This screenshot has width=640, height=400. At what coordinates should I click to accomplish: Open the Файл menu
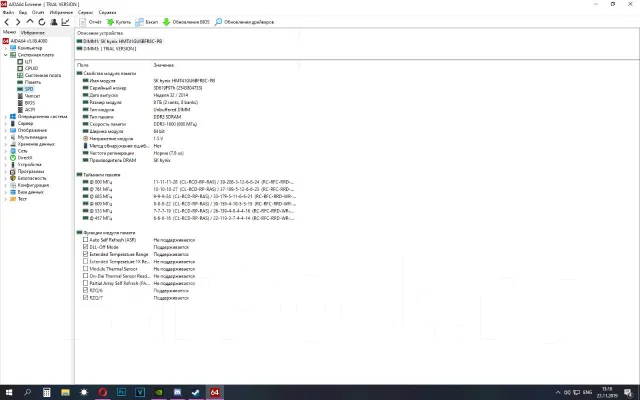[x=8, y=12]
